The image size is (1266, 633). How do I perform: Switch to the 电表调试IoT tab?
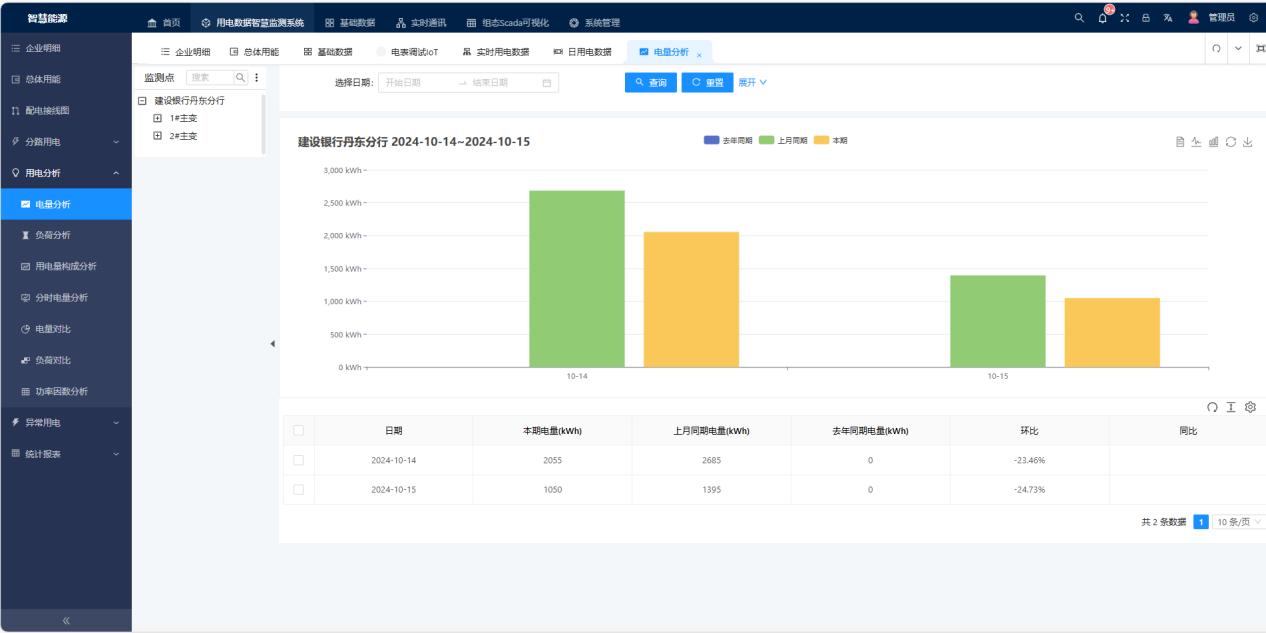pyautogui.click(x=407, y=52)
